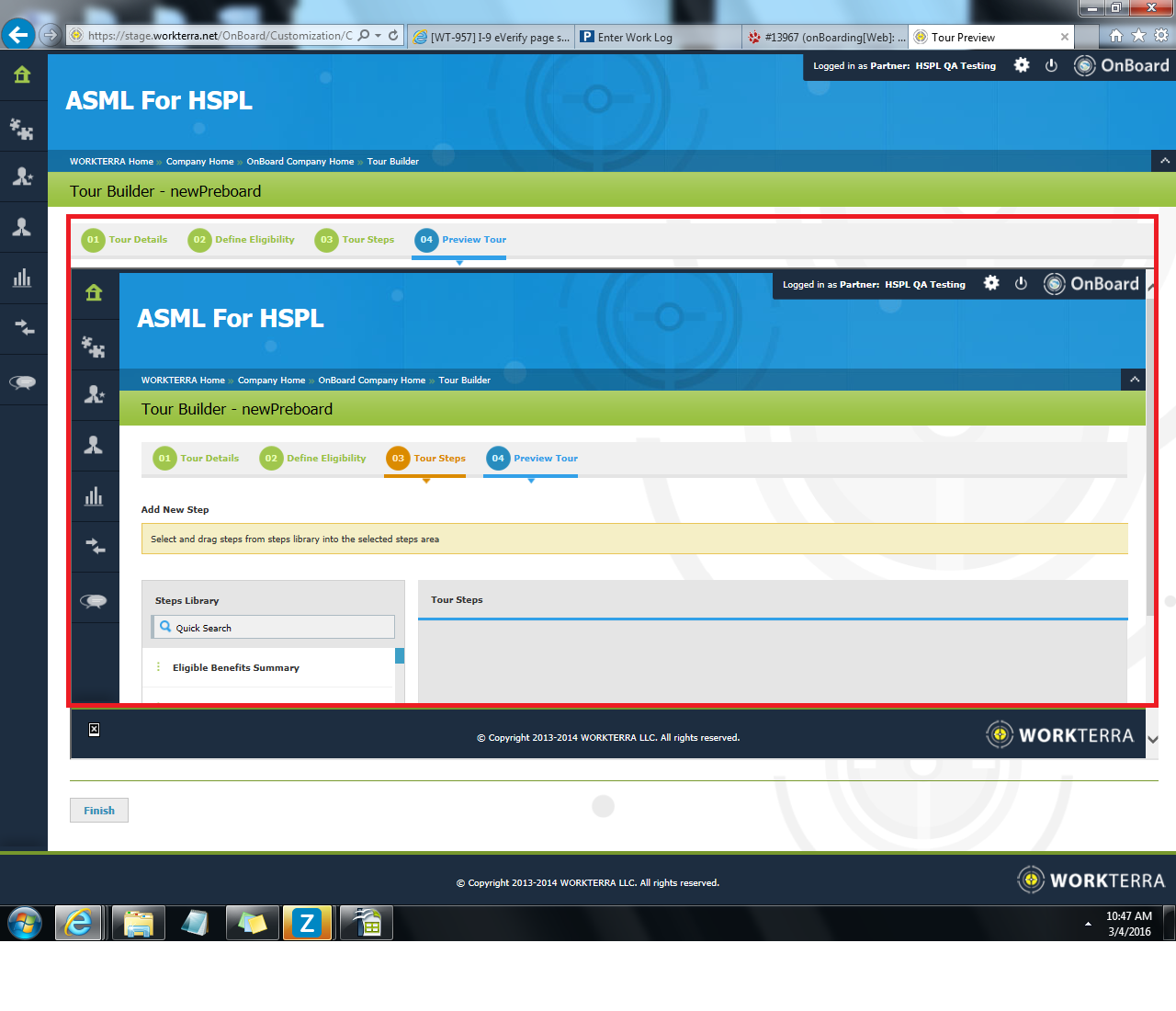The width and height of the screenshot is (1176, 1011).
Task: Open settings gear in top header
Action: click(x=1022, y=65)
